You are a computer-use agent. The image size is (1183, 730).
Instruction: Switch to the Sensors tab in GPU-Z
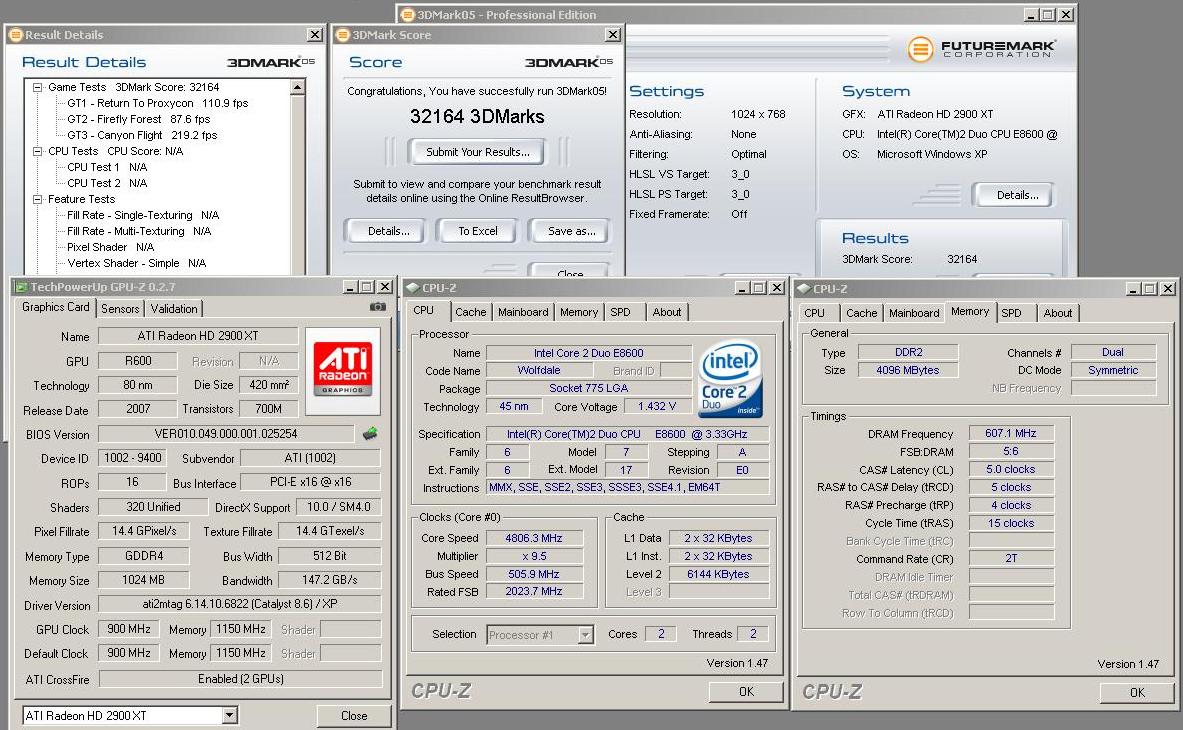(120, 308)
